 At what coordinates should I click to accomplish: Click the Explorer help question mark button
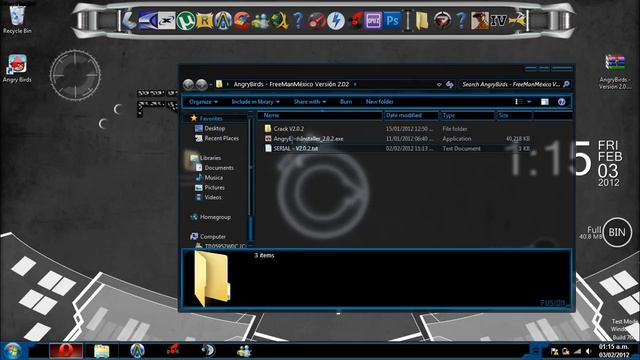click(562, 102)
